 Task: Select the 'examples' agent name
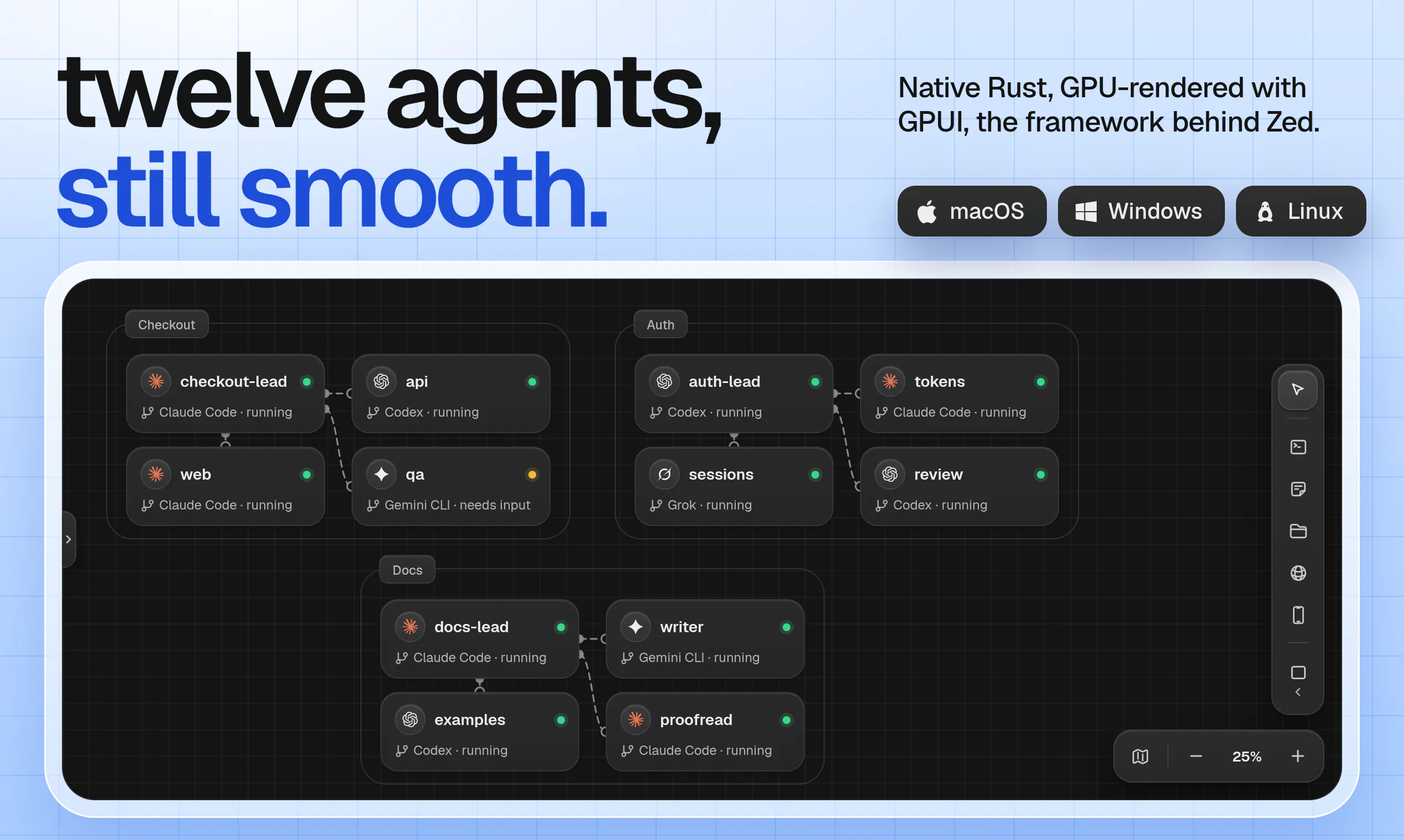(x=470, y=720)
